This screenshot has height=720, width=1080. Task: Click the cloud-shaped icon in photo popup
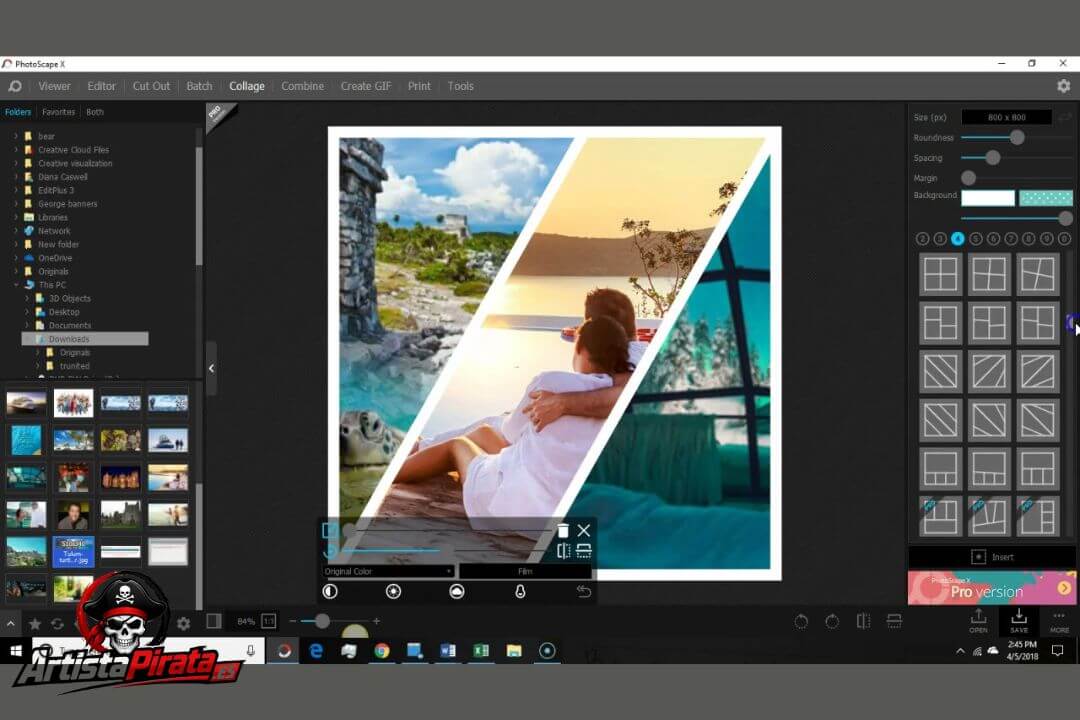[x=457, y=591]
